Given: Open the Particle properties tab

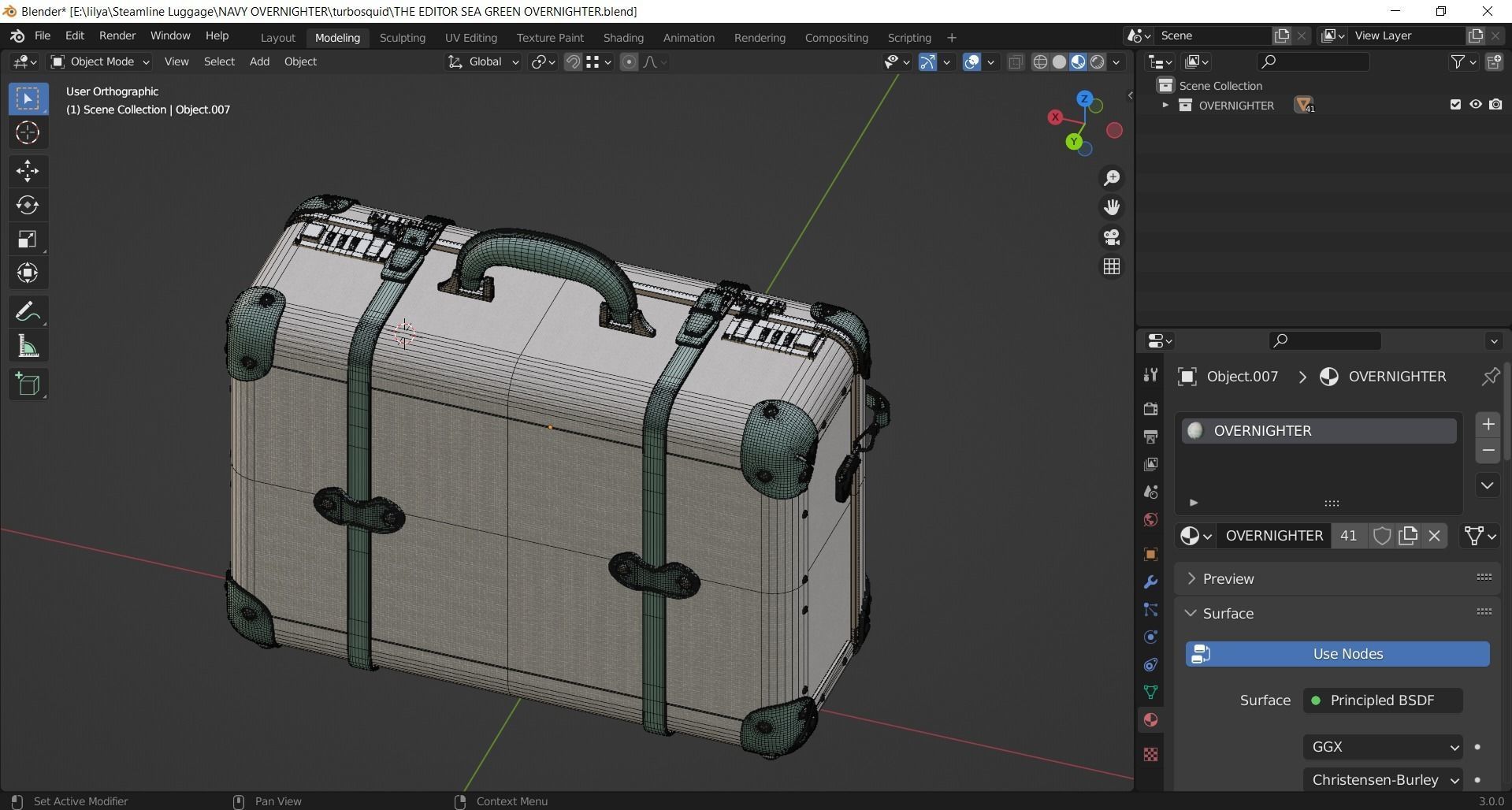Looking at the screenshot, I should [x=1150, y=609].
